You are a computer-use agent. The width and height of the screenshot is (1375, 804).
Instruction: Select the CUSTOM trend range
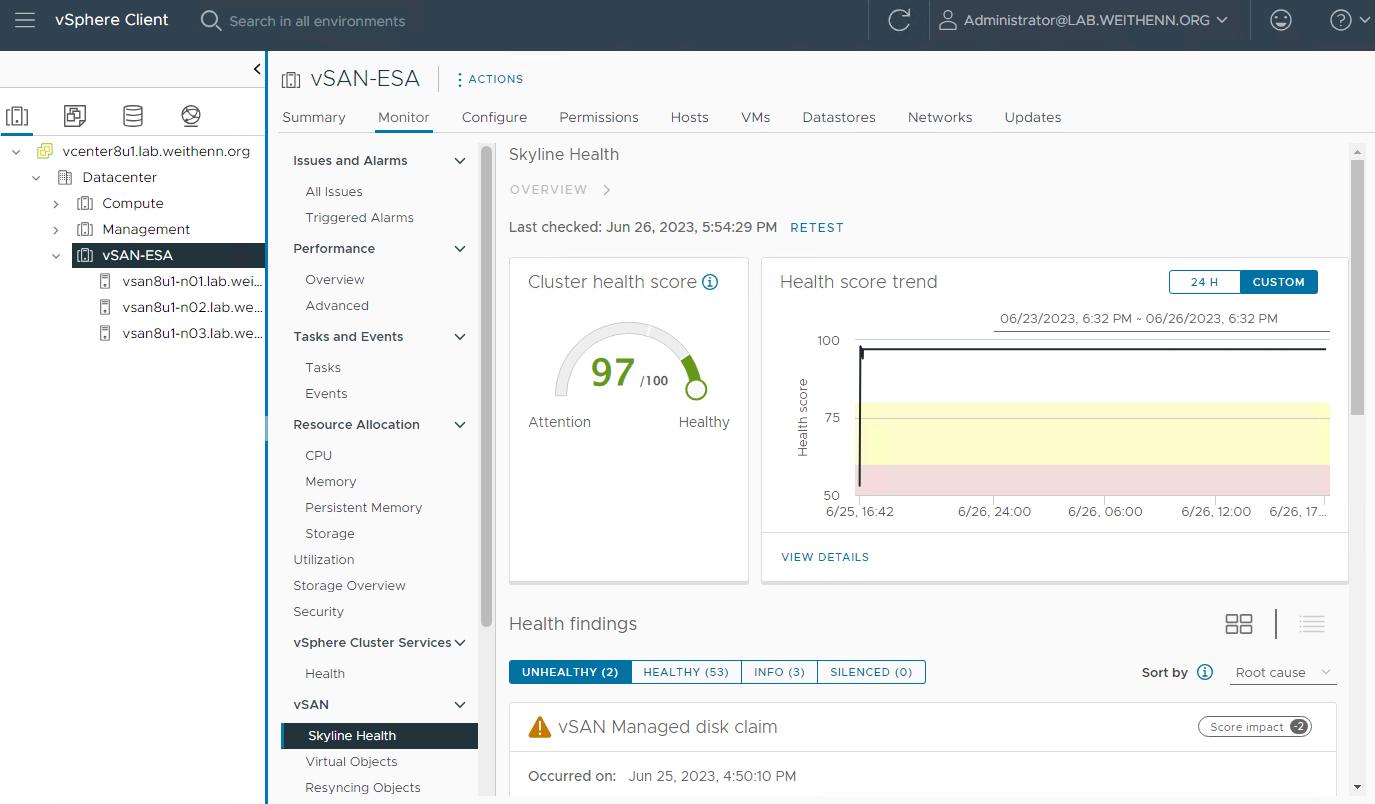[1279, 282]
